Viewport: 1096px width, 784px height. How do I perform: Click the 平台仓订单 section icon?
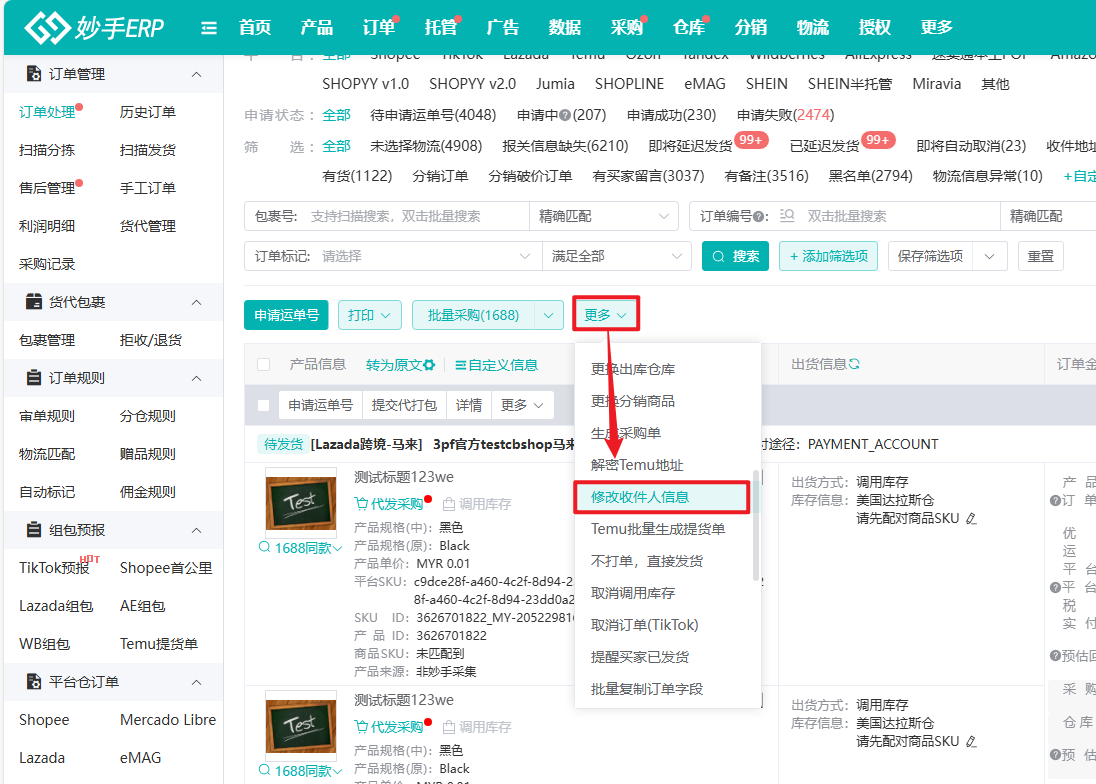pyautogui.click(x=33, y=681)
